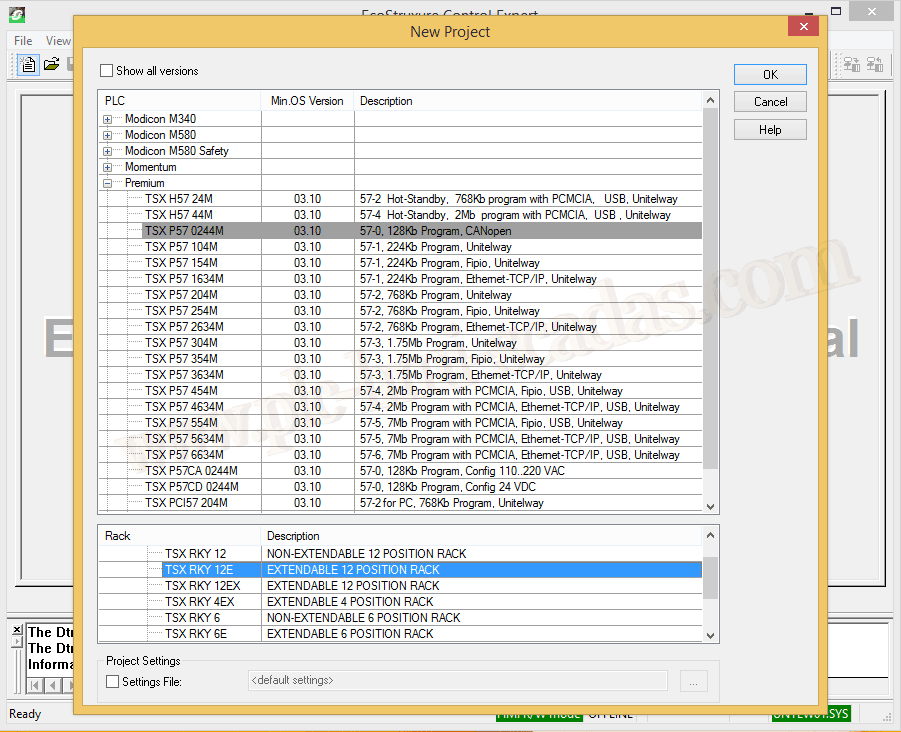
Task: Expand the Modicon M580 Safety node
Action: click(108, 151)
